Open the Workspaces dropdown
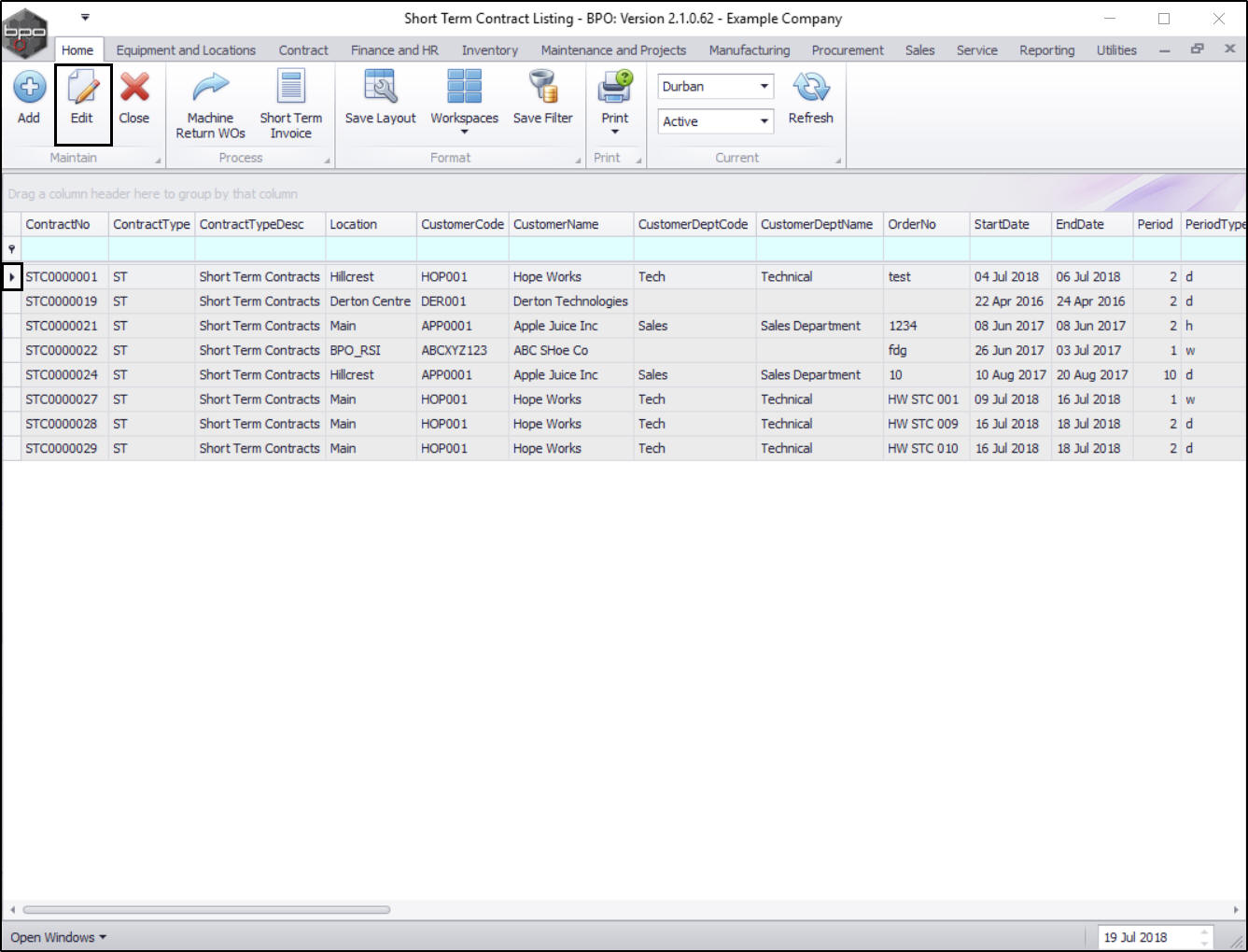This screenshot has width=1248, height=952. click(464, 104)
